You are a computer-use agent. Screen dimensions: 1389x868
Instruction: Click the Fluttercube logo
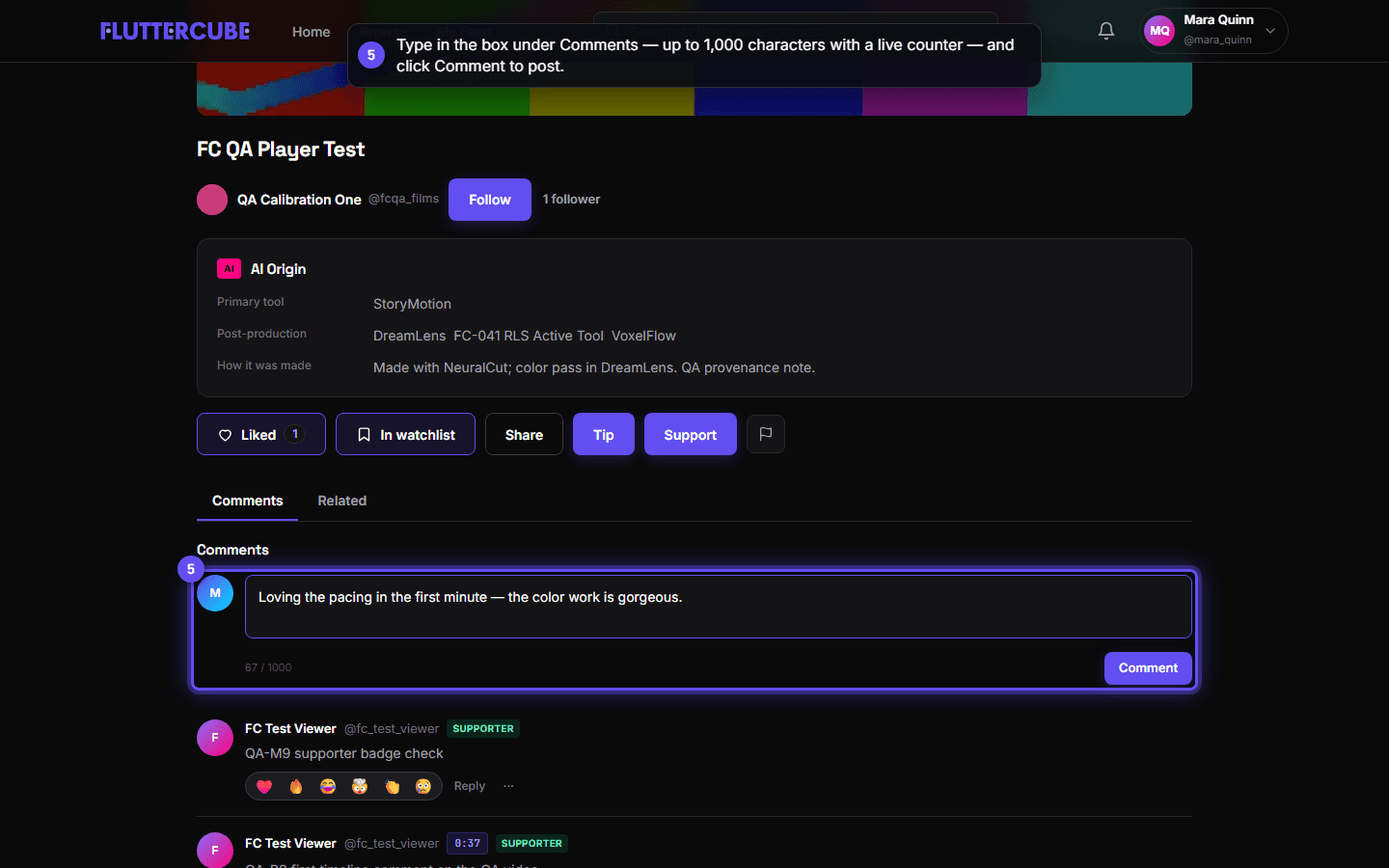pos(175,31)
